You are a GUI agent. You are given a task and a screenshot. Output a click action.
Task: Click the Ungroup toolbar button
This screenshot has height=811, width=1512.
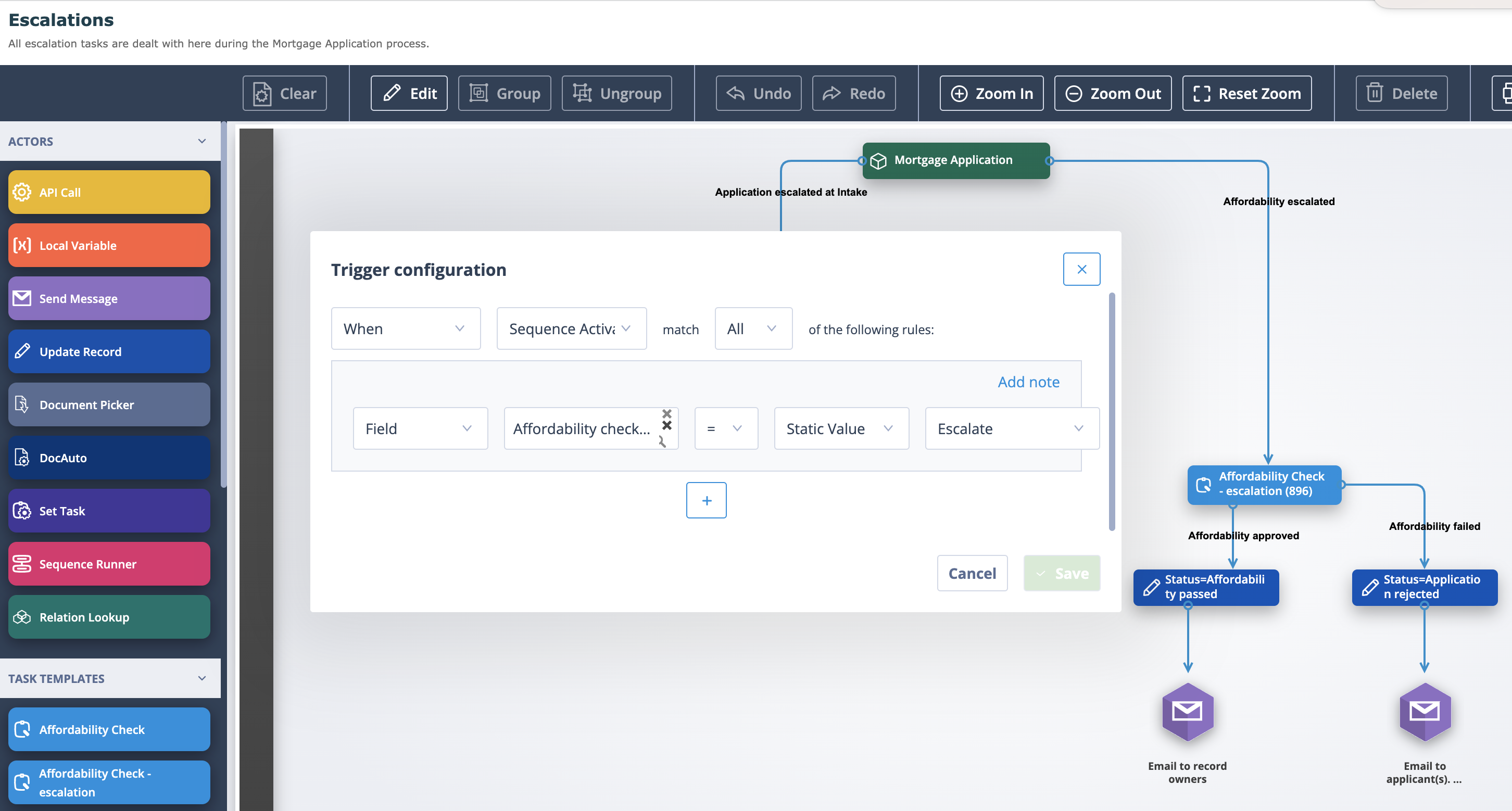[x=617, y=93]
